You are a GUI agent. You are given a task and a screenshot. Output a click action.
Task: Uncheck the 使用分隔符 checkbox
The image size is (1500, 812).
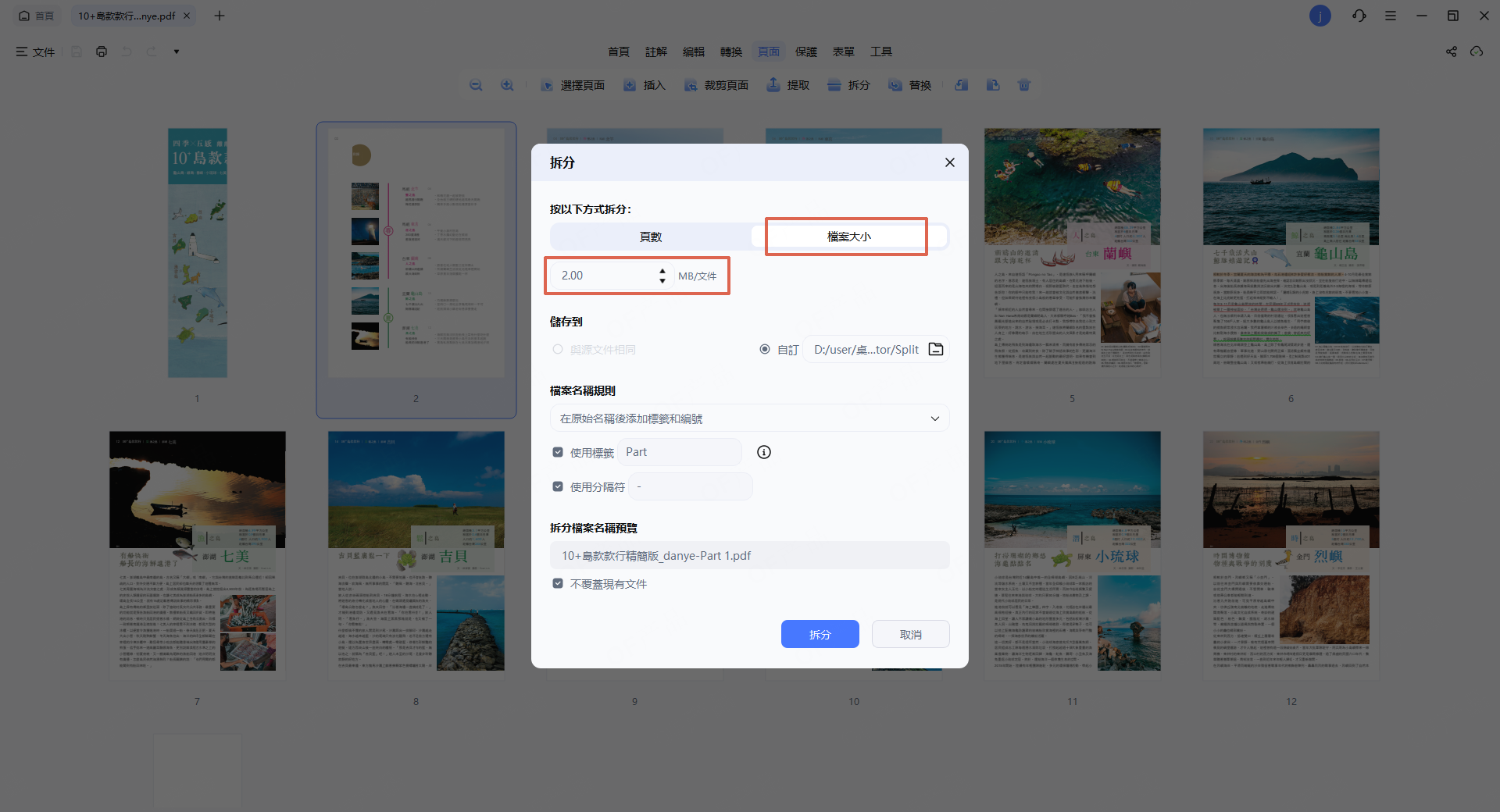click(558, 486)
